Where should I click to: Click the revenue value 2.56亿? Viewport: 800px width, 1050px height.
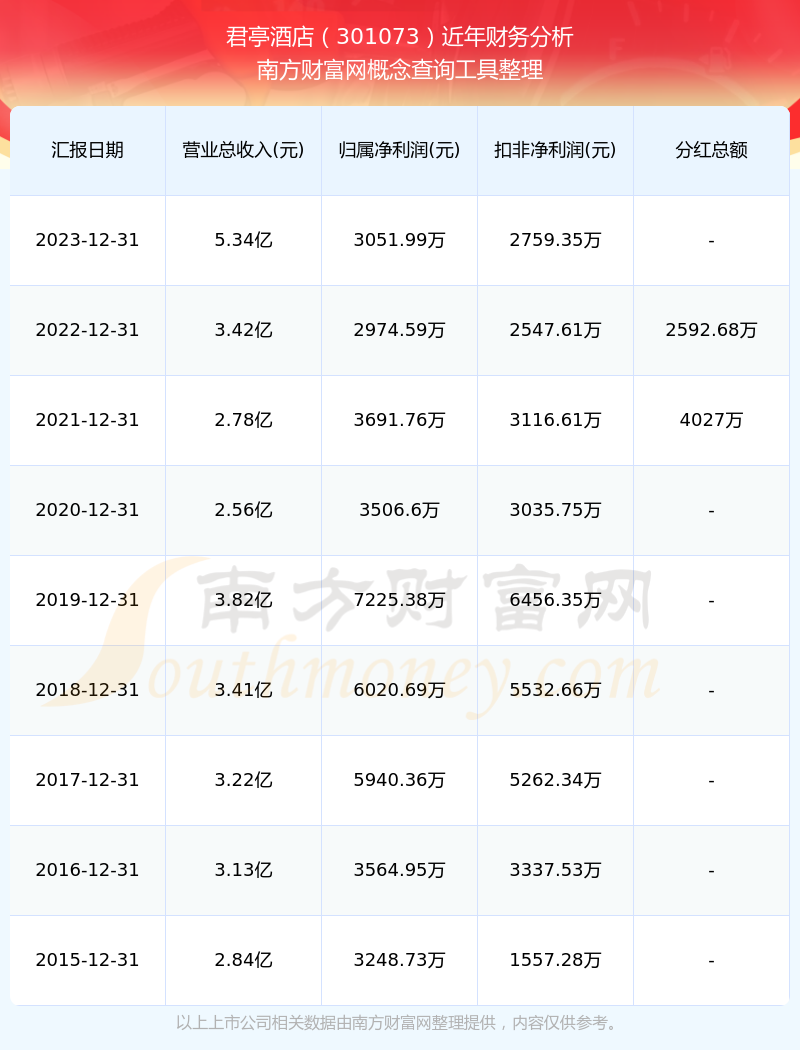pyautogui.click(x=244, y=510)
